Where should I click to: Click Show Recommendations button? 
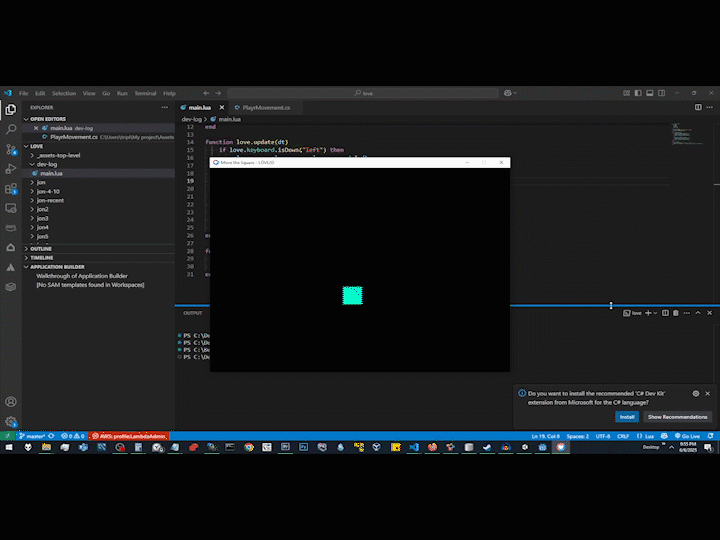coord(677,417)
